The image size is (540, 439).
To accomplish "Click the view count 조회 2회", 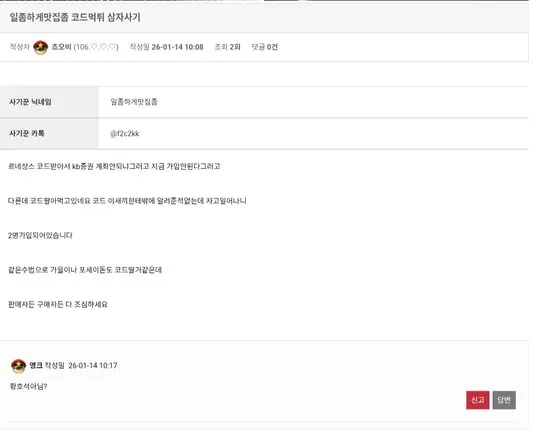I will (227, 47).
